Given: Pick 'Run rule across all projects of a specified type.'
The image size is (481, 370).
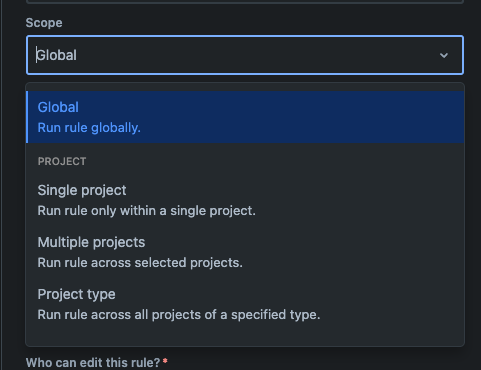Looking at the screenshot, I should [179, 315].
